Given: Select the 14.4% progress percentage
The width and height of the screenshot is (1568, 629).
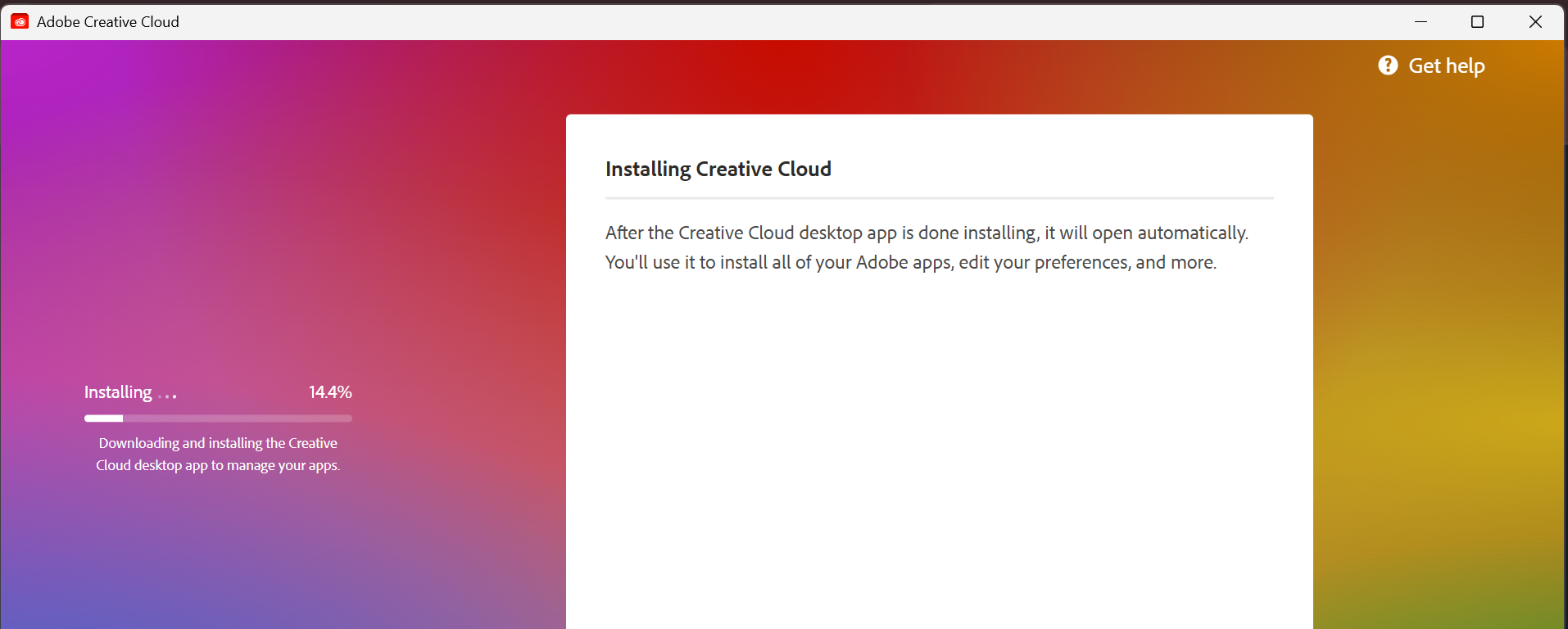Looking at the screenshot, I should point(330,392).
